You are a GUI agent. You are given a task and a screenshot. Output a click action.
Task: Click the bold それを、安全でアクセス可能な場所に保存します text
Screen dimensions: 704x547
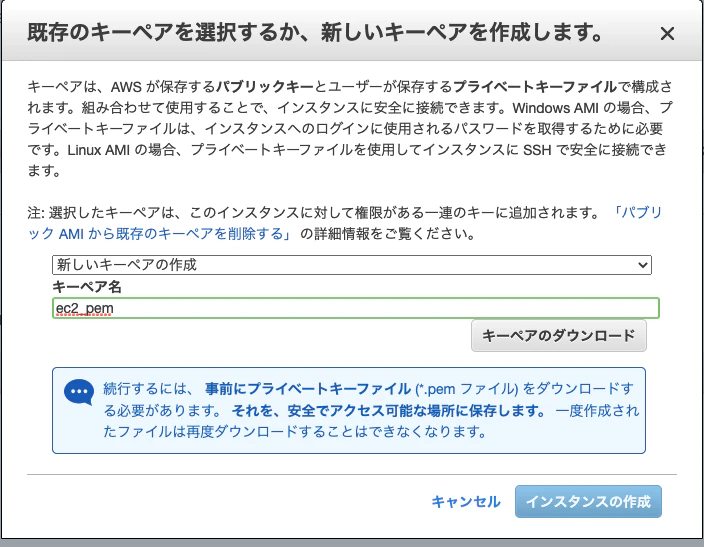(x=389, y=410)
